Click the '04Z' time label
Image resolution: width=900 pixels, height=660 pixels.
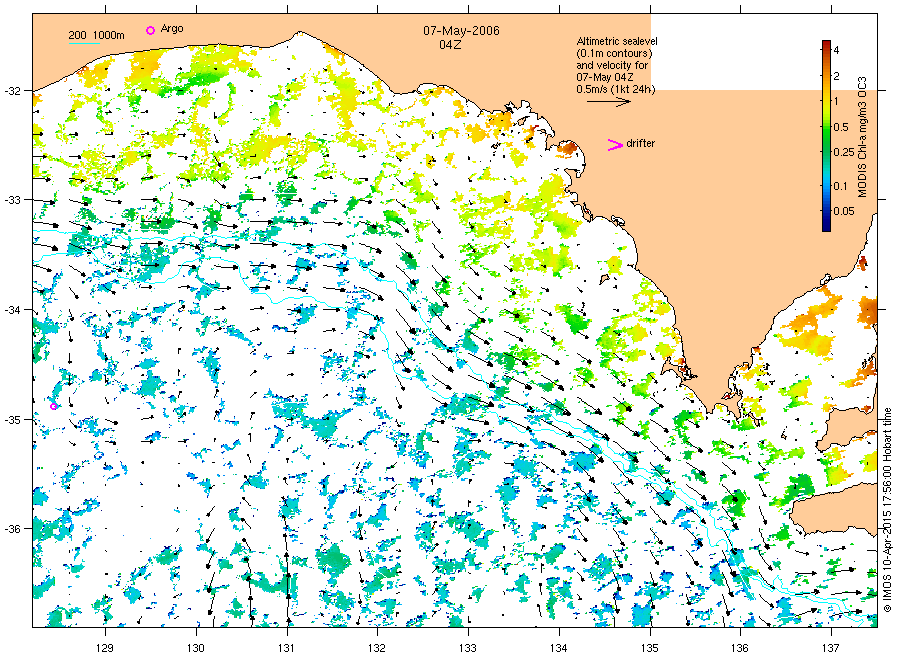pos(450,45)
